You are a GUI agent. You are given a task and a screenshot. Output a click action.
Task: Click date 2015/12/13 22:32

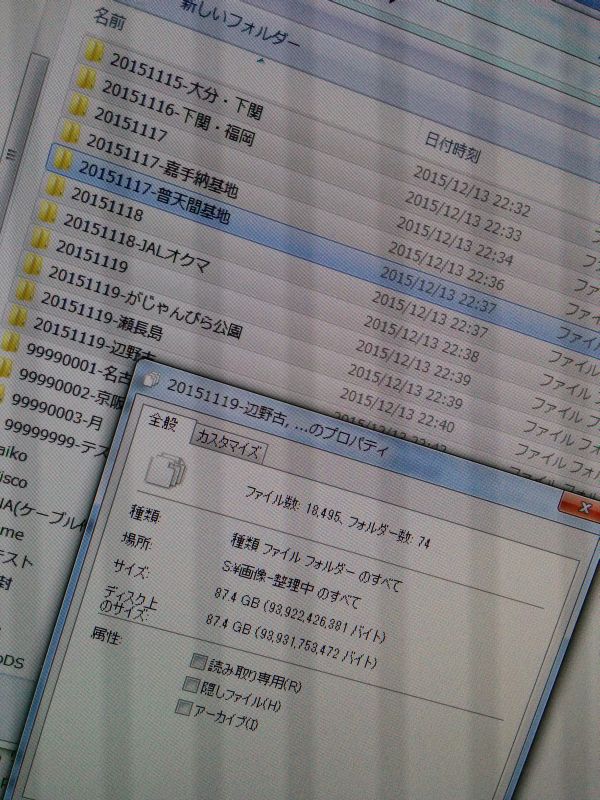[472, 191]
